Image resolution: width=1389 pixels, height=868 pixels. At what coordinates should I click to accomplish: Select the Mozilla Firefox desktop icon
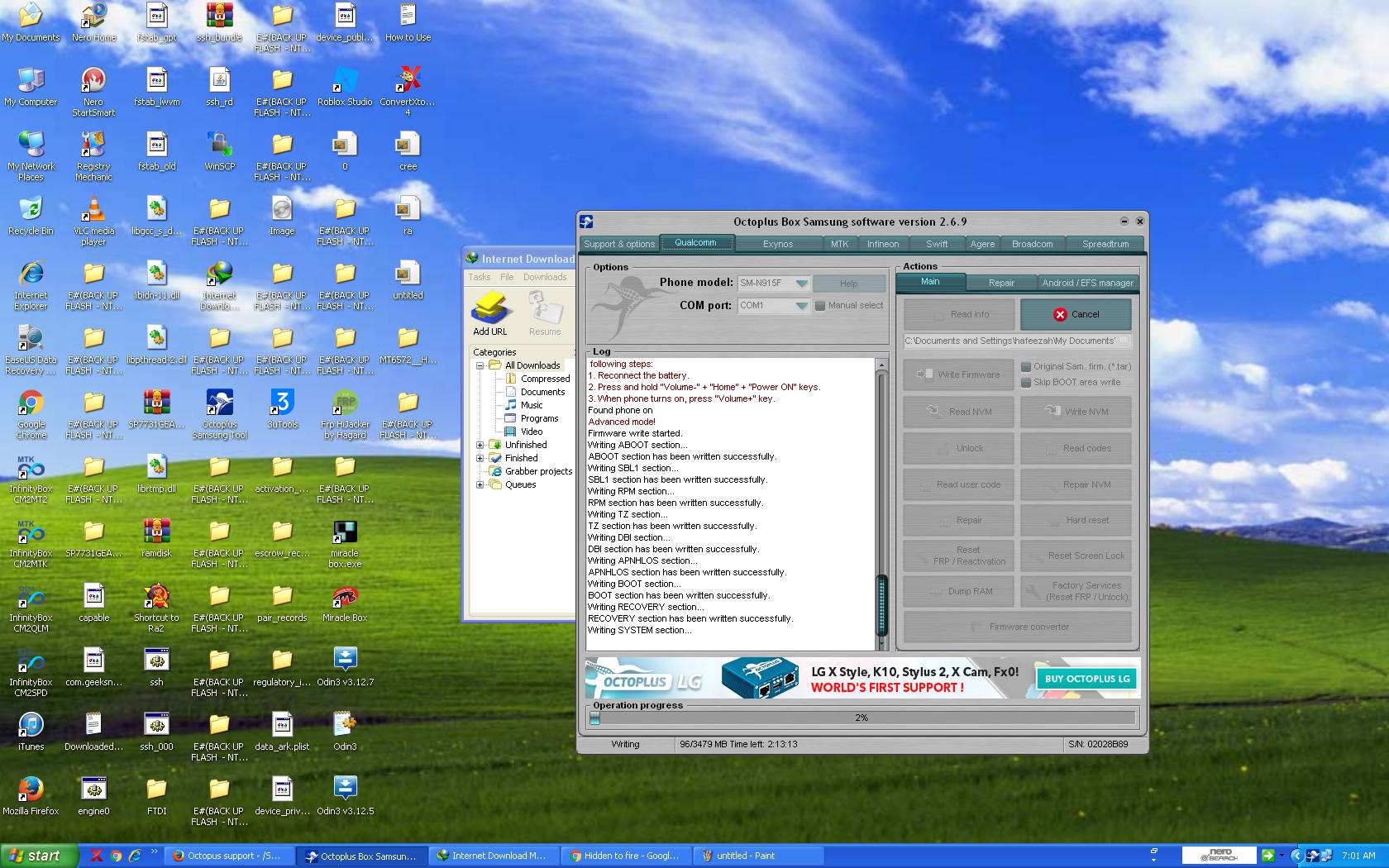31,796
